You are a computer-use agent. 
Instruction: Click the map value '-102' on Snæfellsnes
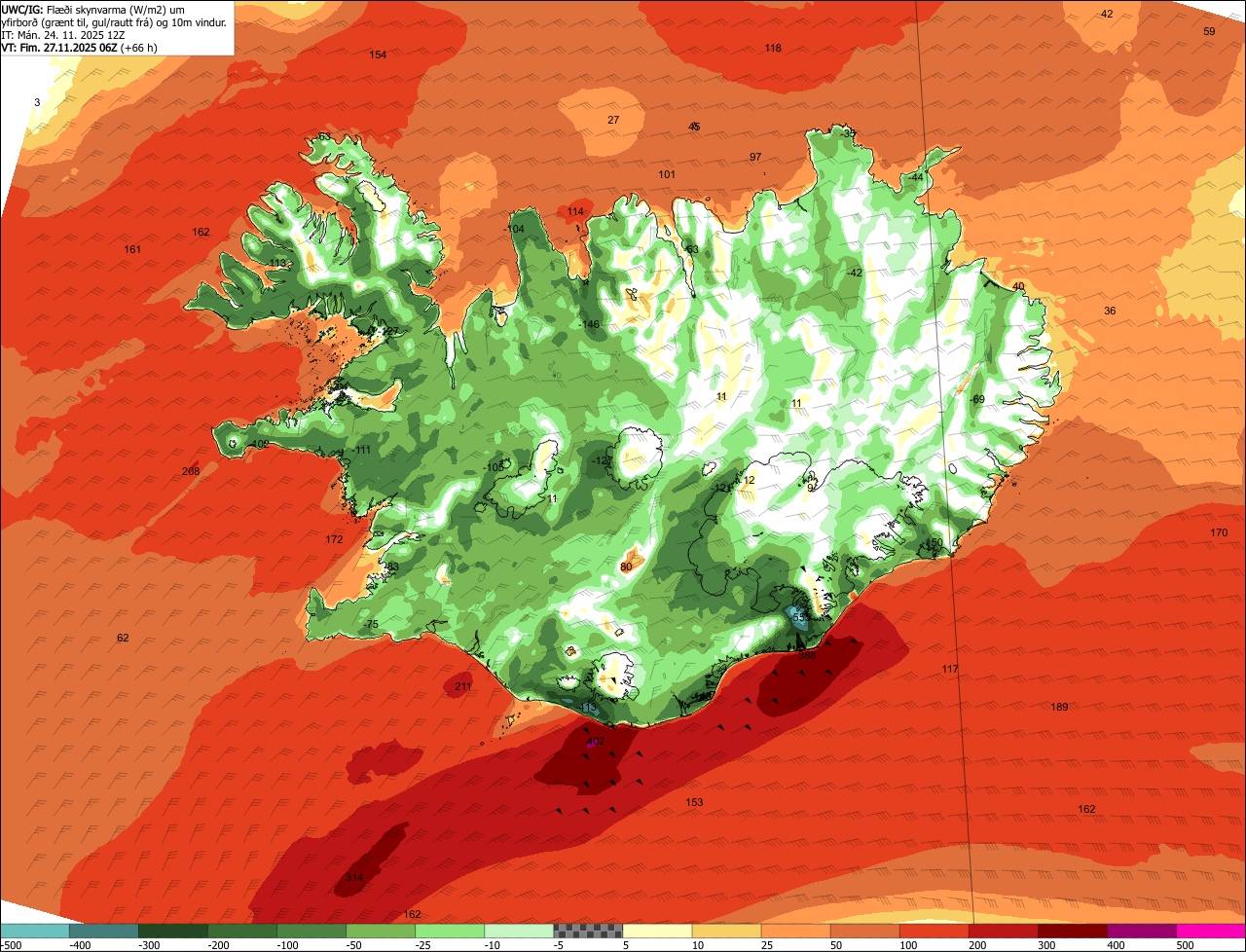point(259,444)
